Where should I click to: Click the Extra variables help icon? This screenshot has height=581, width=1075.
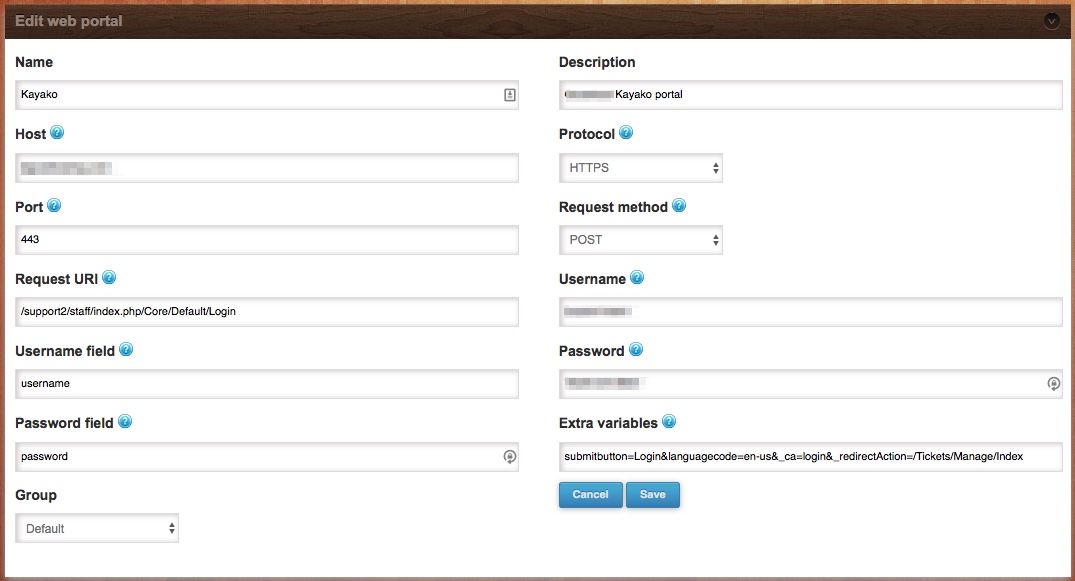pos(669,421)
